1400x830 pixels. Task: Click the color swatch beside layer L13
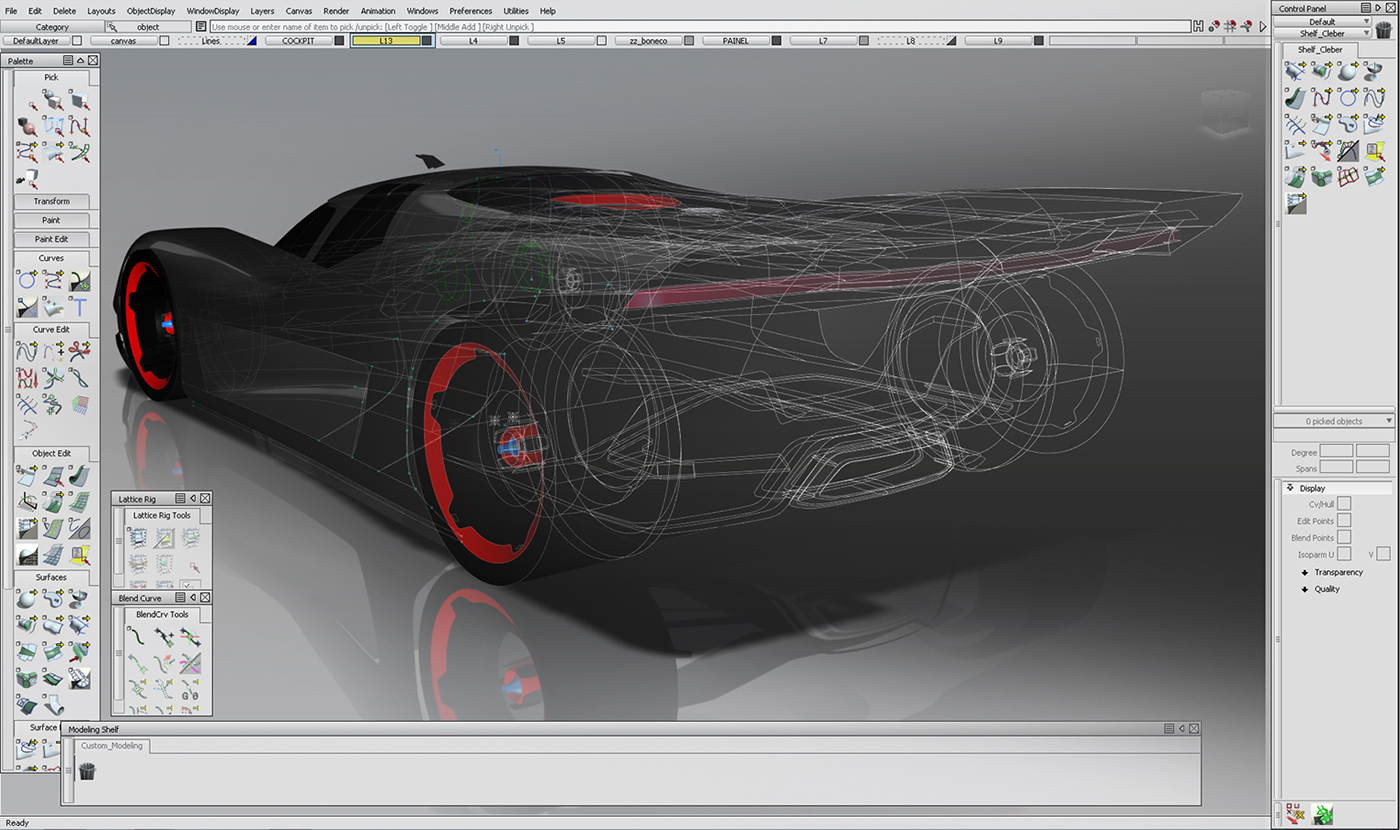click(x=427, y=41)
